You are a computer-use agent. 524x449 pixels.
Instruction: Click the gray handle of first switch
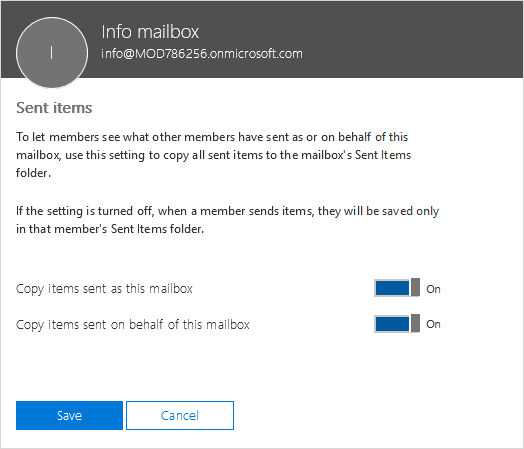pos(415,288)
